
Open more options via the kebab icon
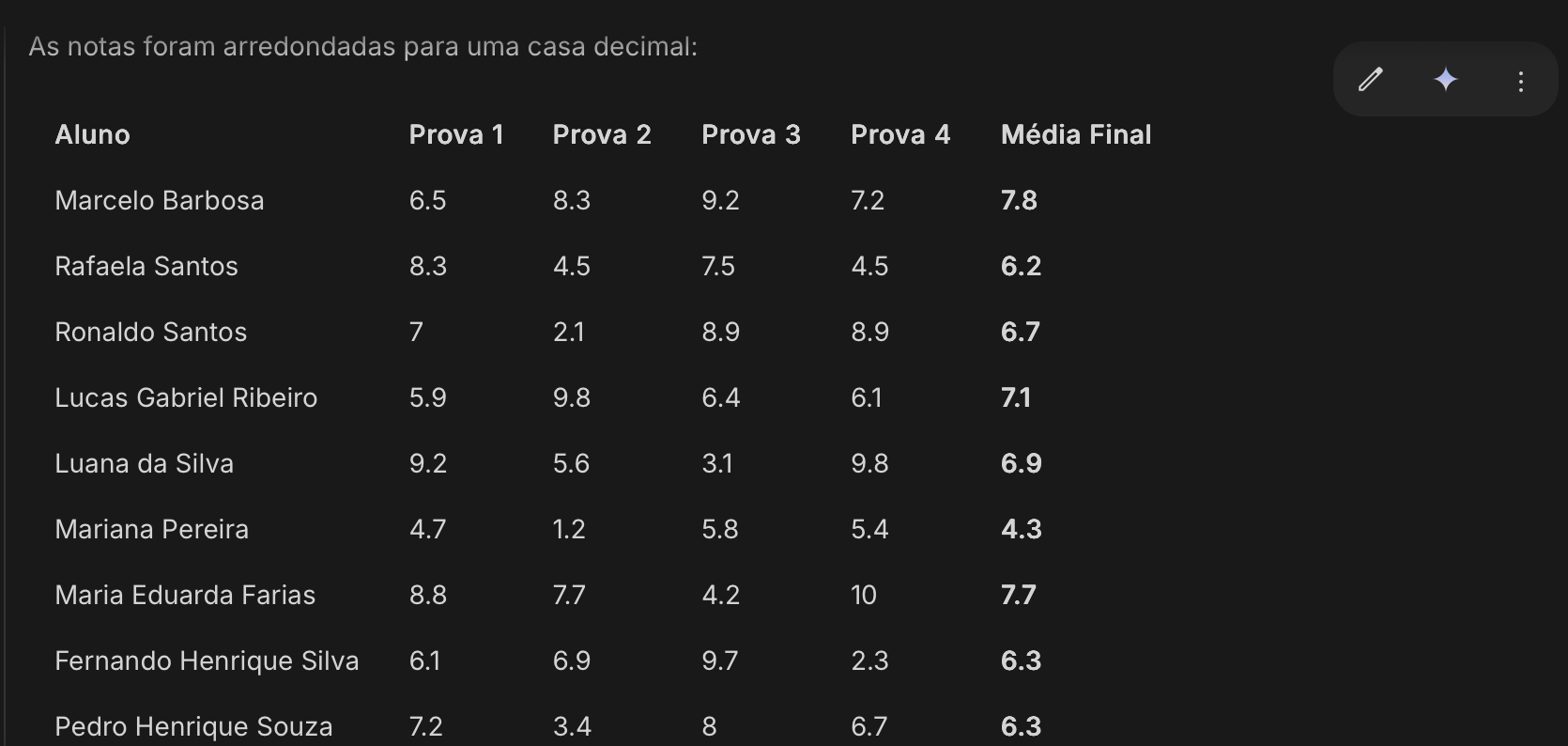pyautogui.click(x=1520, y=82)
